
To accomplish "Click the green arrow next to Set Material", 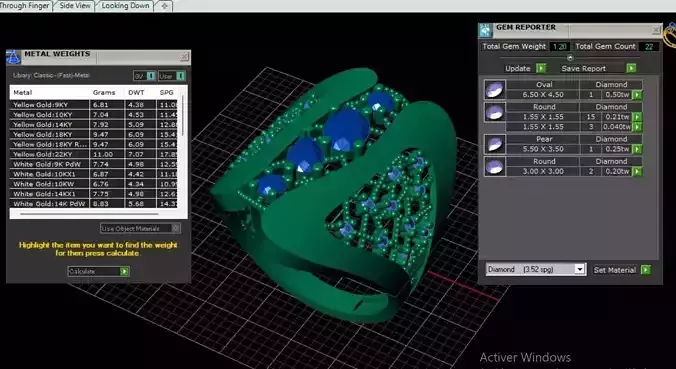I will click(645, 270).
